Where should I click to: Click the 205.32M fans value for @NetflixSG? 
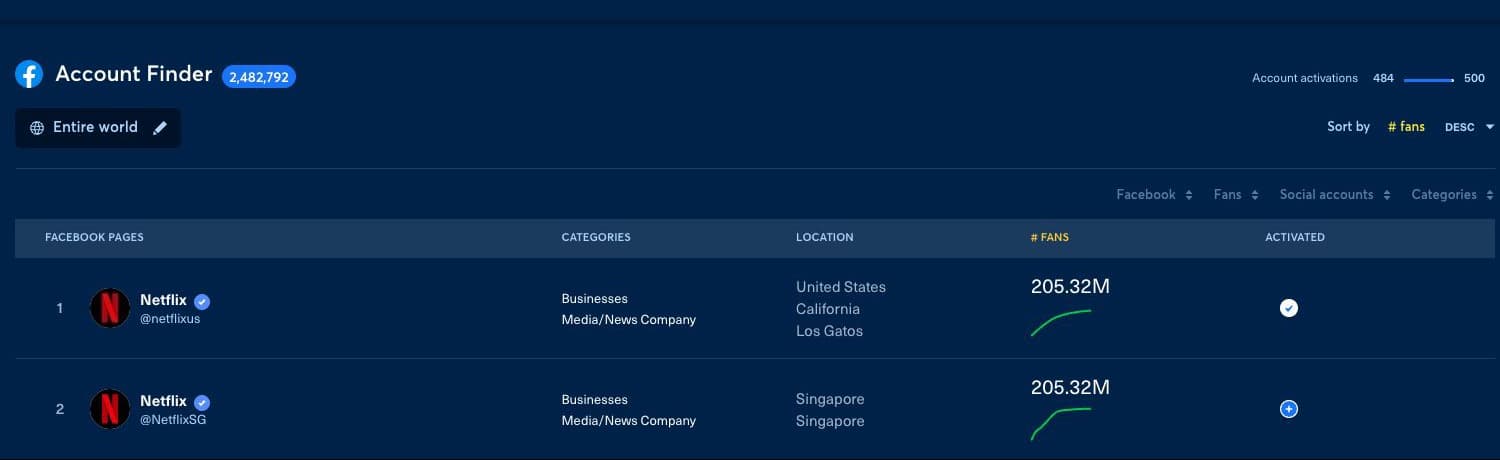(x=1070, y=388)
